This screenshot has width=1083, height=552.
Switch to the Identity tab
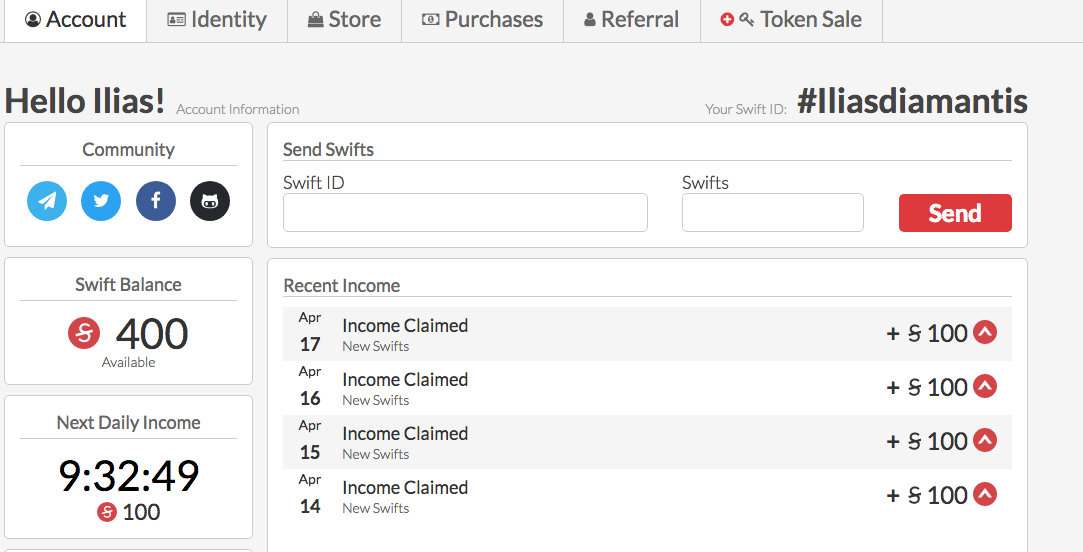pyautogui.click(x=217, y=20)
